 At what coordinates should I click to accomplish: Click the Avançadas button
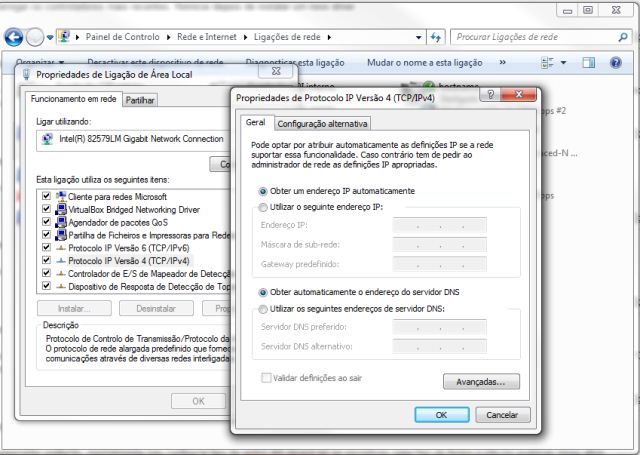coord(480,381)
